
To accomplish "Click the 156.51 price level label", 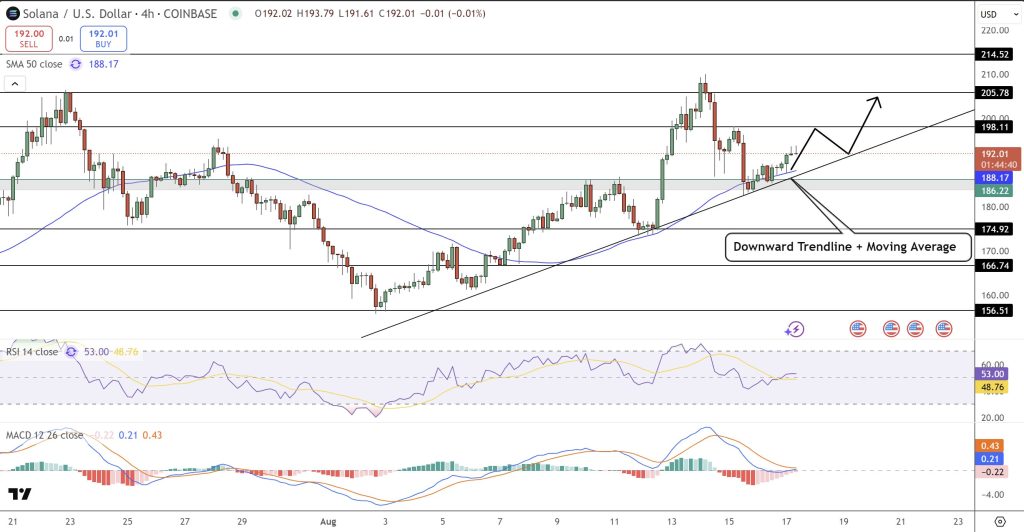I will pos(995,311).
